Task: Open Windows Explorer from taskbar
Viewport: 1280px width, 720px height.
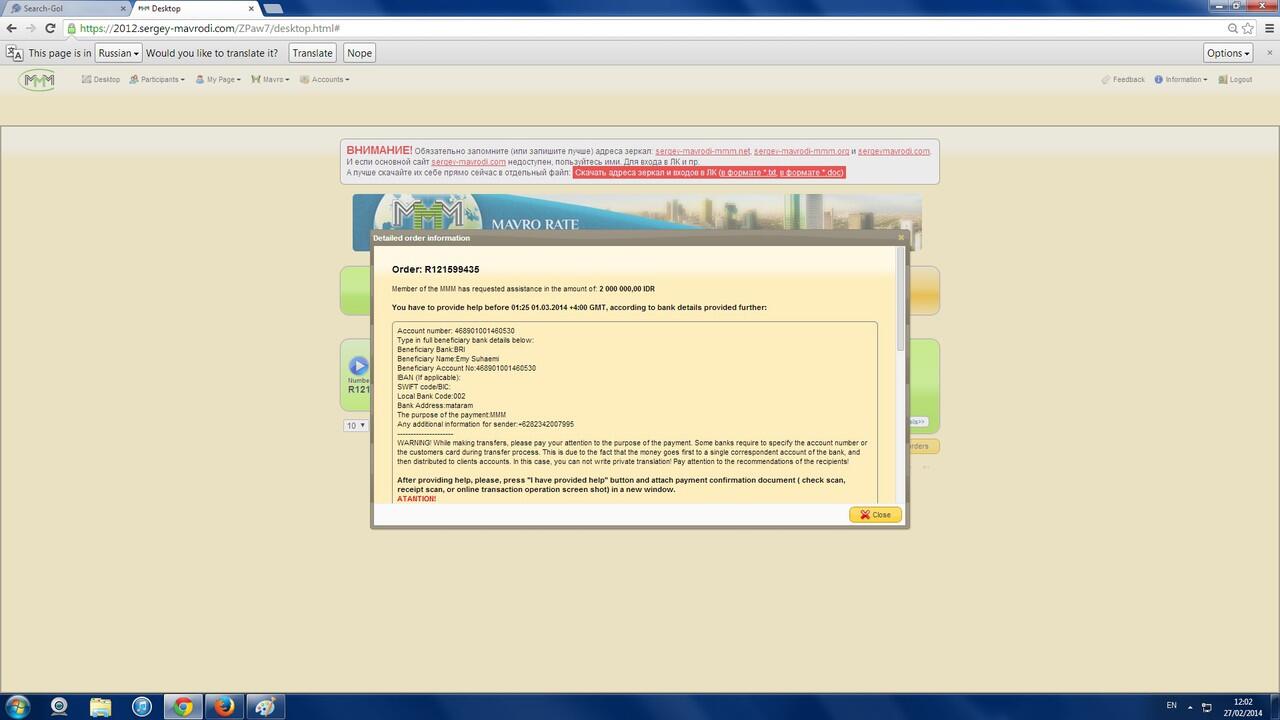Action: coord(100,706)
